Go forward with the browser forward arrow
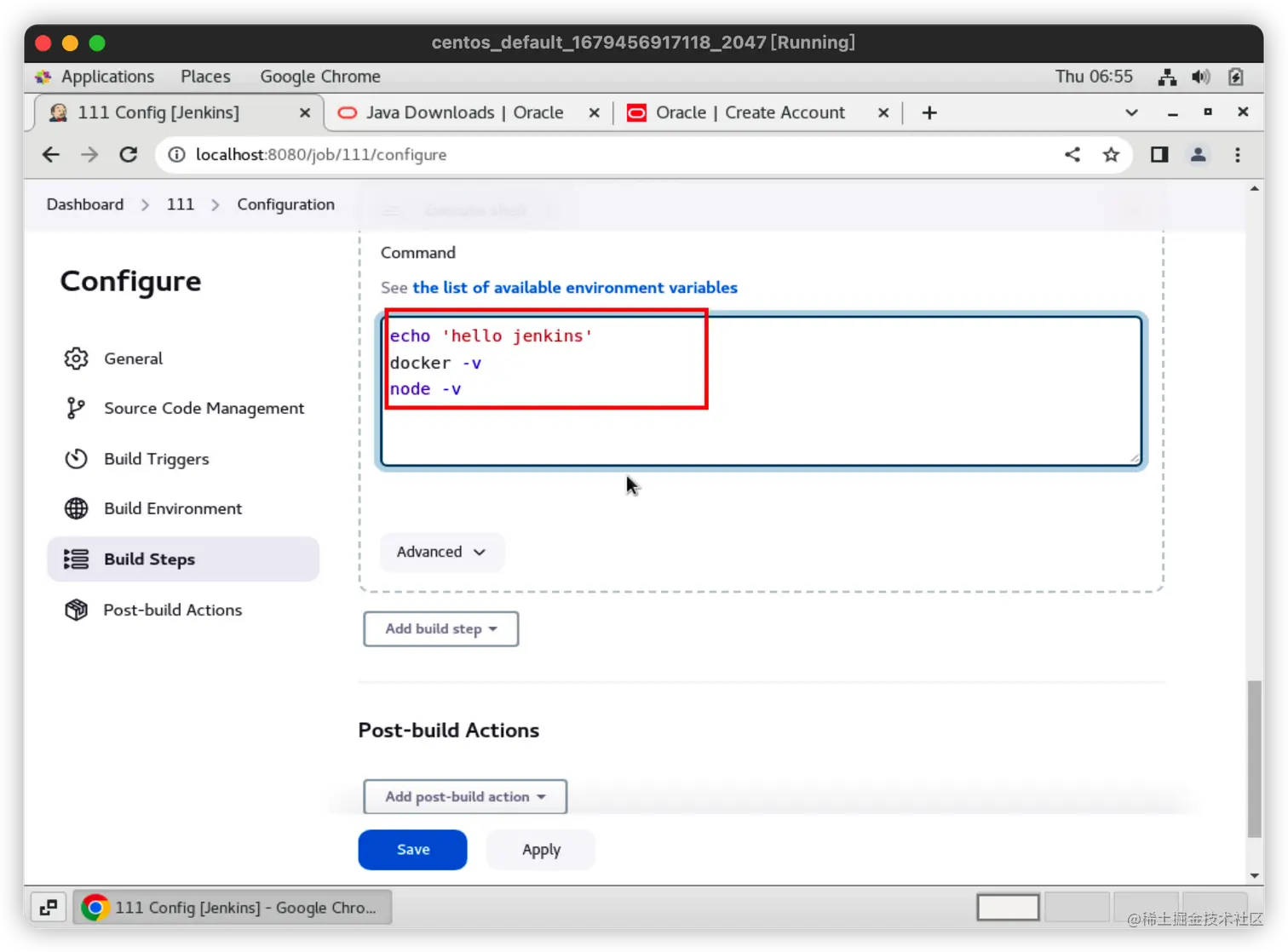Screen dimensions: 1288x952 [89, 155]
